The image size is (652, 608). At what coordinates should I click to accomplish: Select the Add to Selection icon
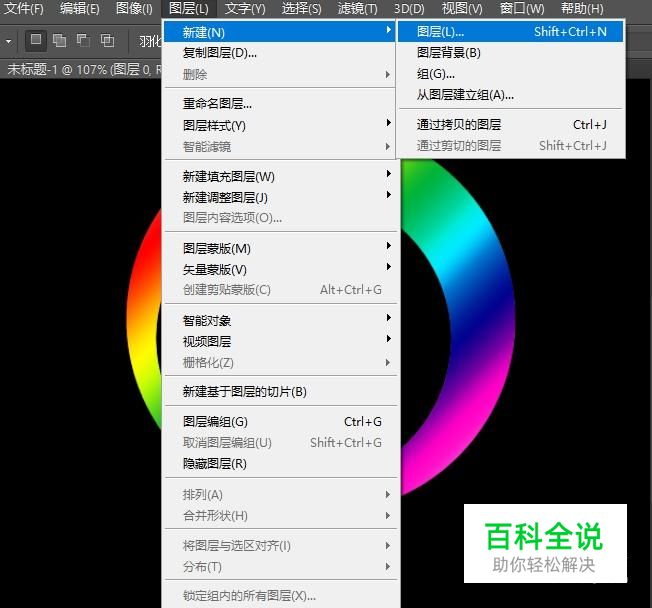tap(59, 40)
